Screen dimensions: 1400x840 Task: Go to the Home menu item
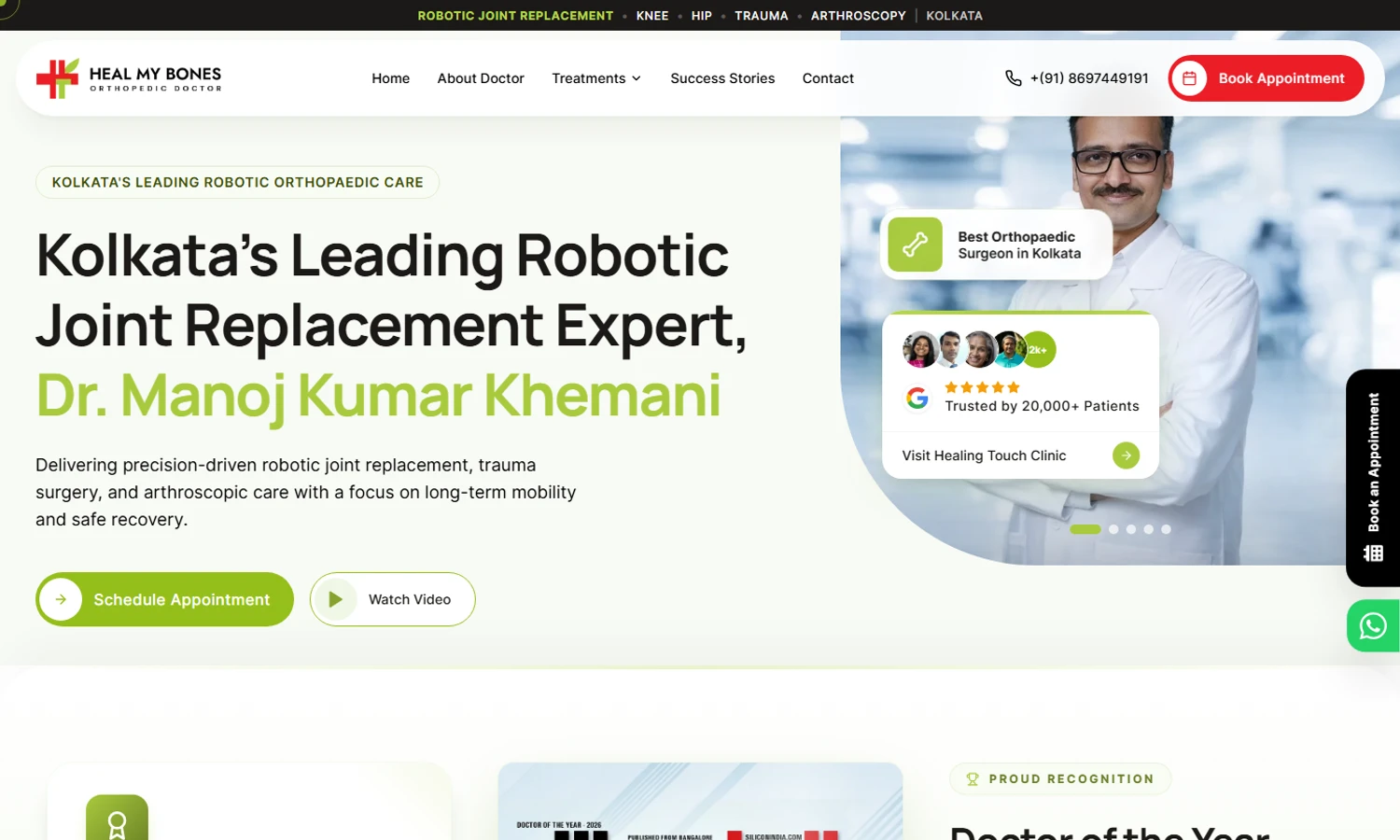[x=390, y=78]
